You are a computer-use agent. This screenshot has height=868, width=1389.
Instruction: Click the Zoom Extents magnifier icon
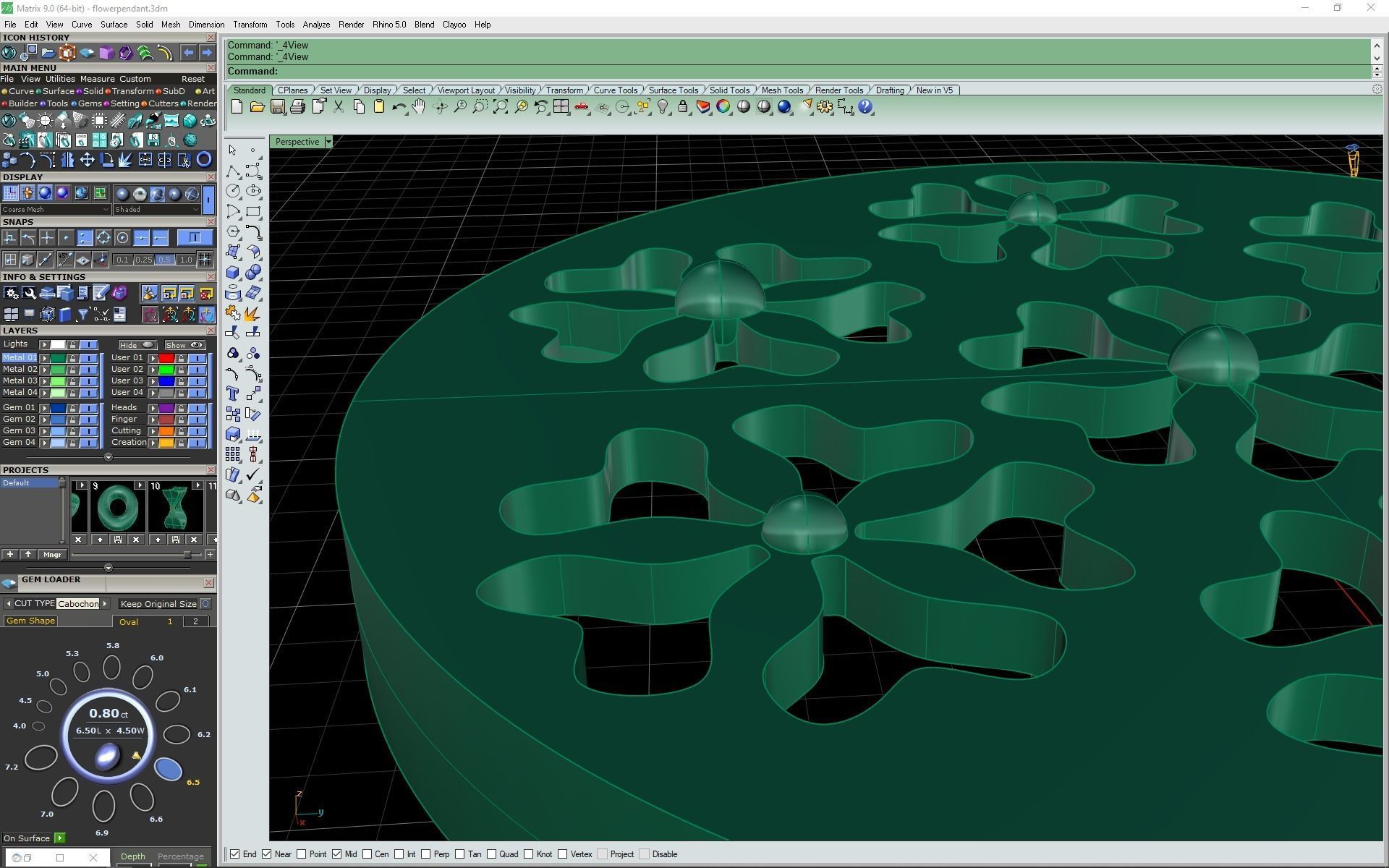(501, 107)
